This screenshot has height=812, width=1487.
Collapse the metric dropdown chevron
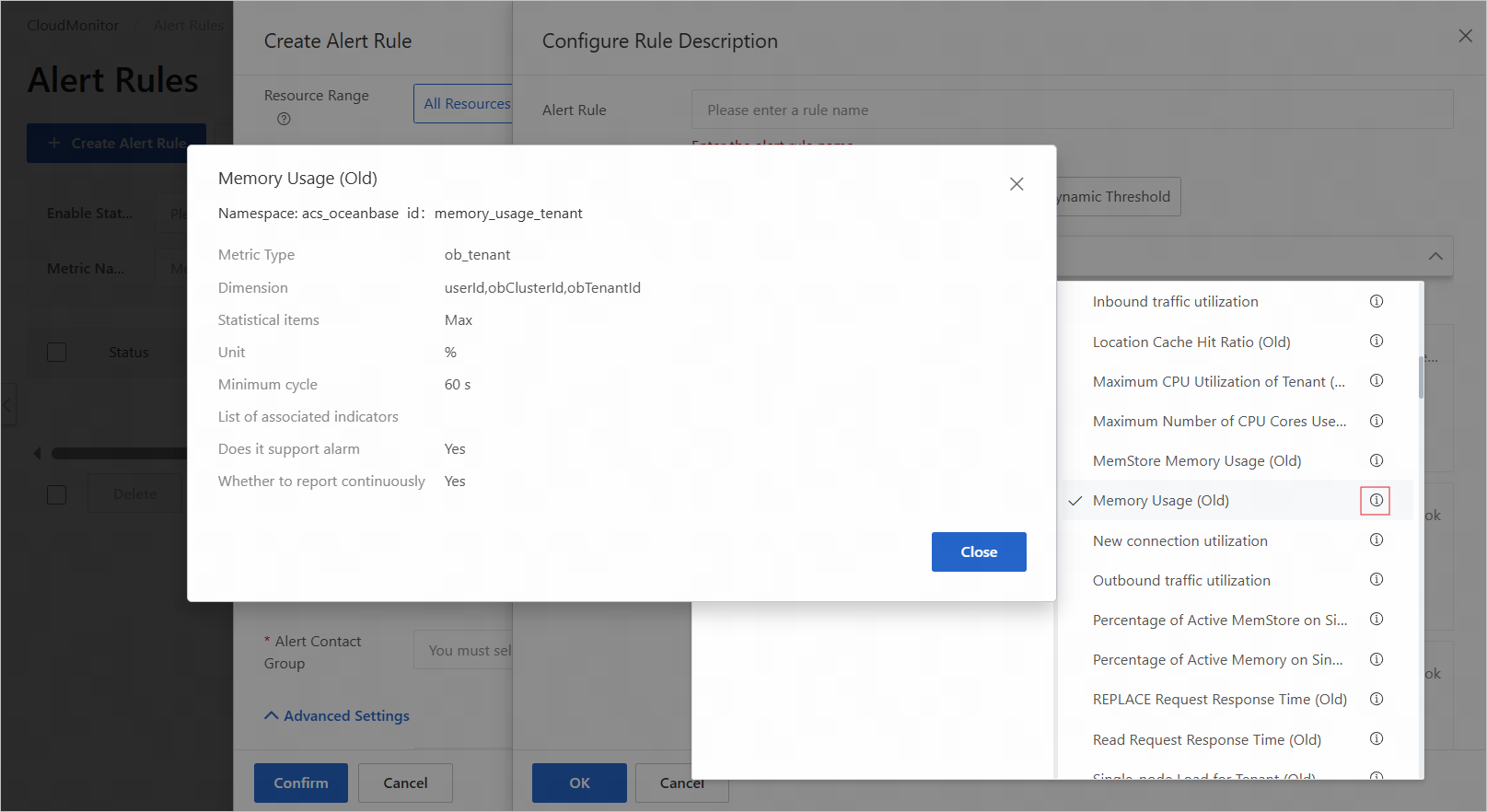(x=1435, y=256)
